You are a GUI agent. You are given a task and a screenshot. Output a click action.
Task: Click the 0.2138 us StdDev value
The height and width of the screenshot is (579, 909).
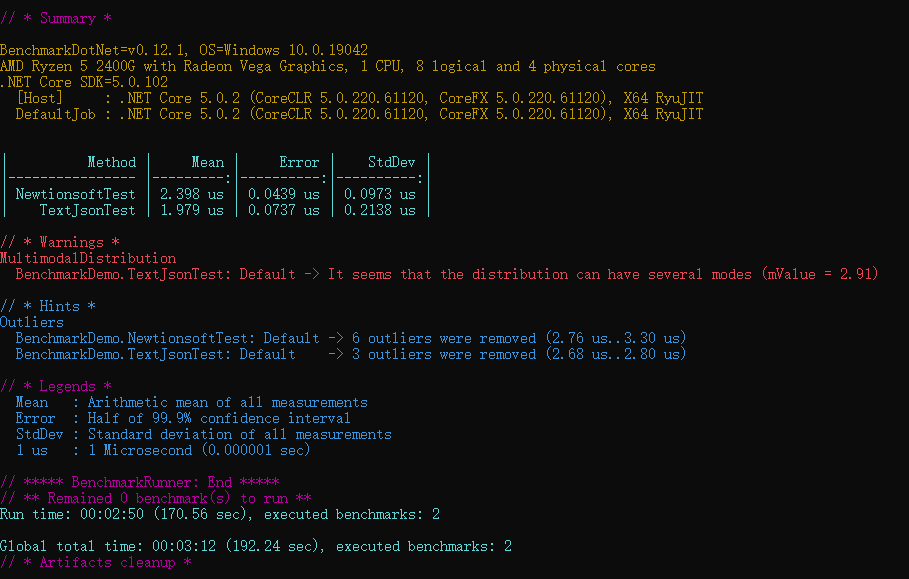point(380,210)
